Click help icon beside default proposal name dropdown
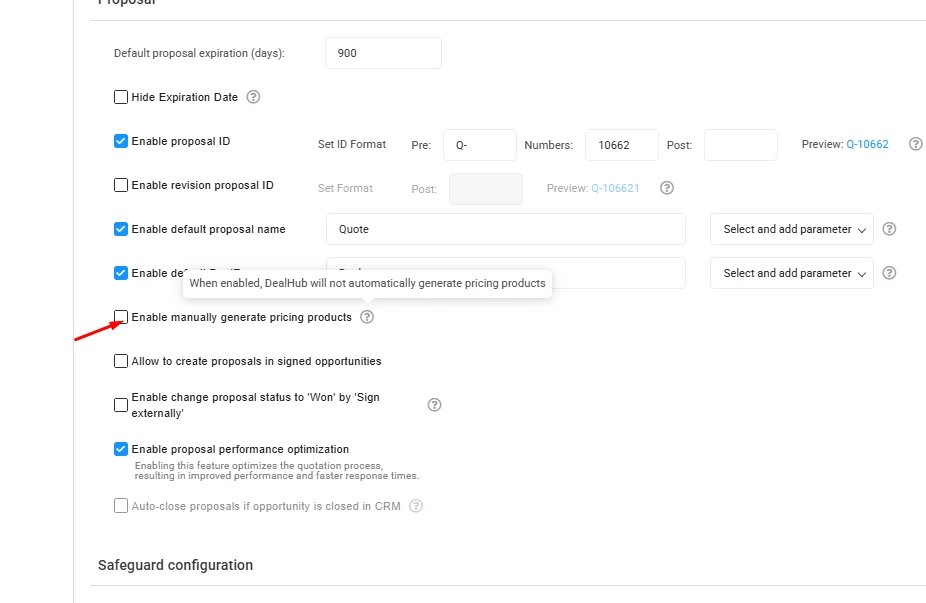The height and width of the screenshot is (603, 926). click(889, 229)
